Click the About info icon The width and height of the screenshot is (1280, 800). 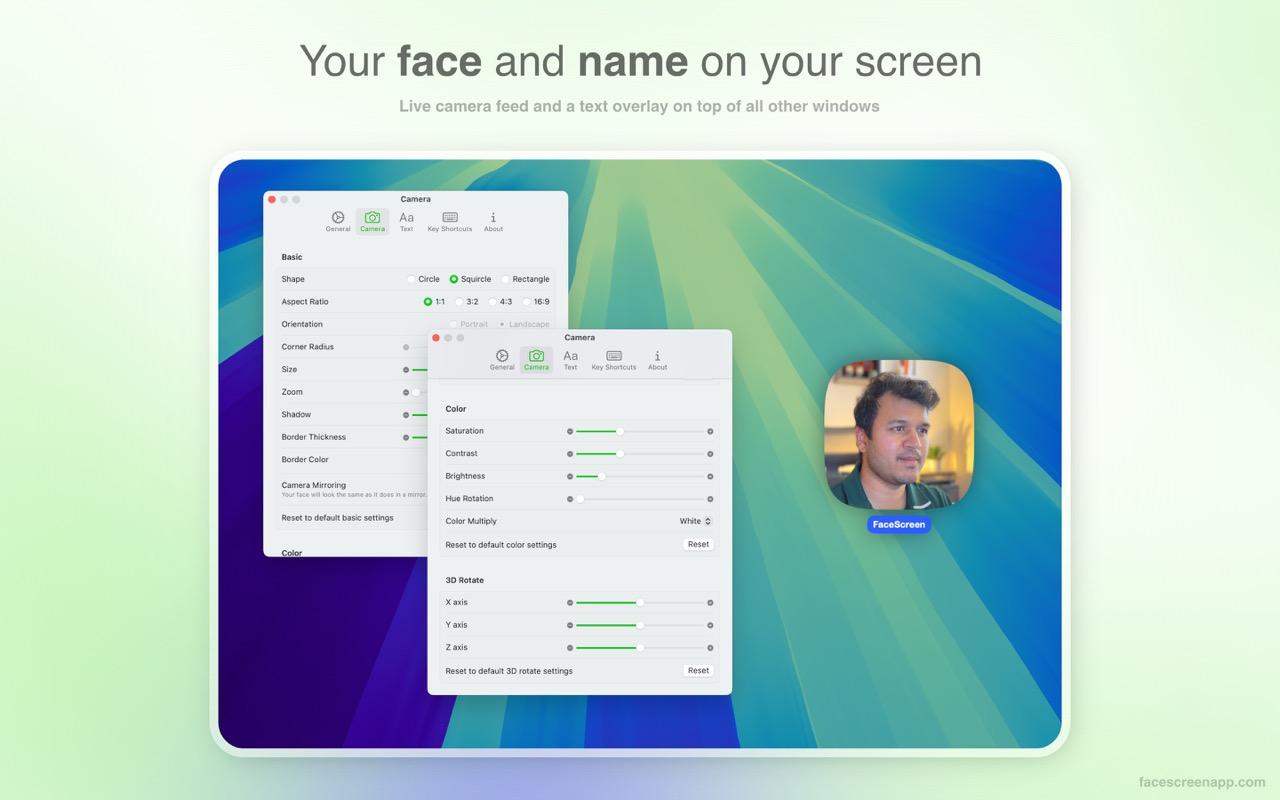657,357
